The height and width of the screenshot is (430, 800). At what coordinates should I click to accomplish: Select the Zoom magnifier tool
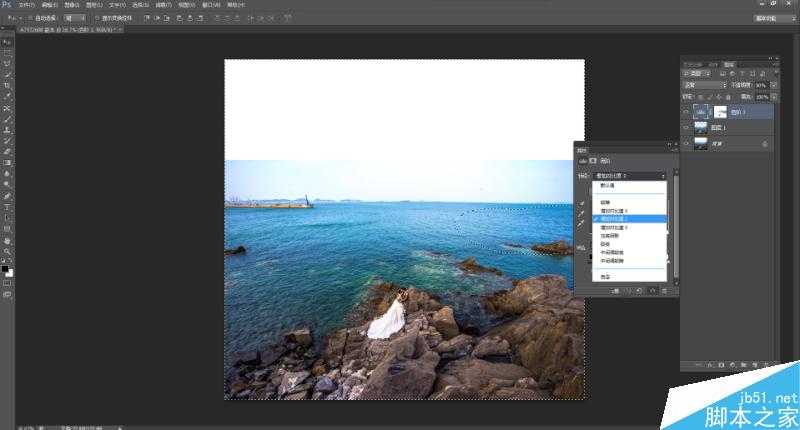(7, 250)
